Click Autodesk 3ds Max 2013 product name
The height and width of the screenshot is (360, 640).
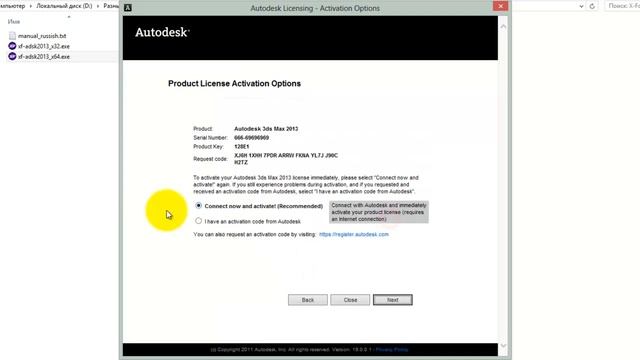pyautogui.click(x=266, y=129)
